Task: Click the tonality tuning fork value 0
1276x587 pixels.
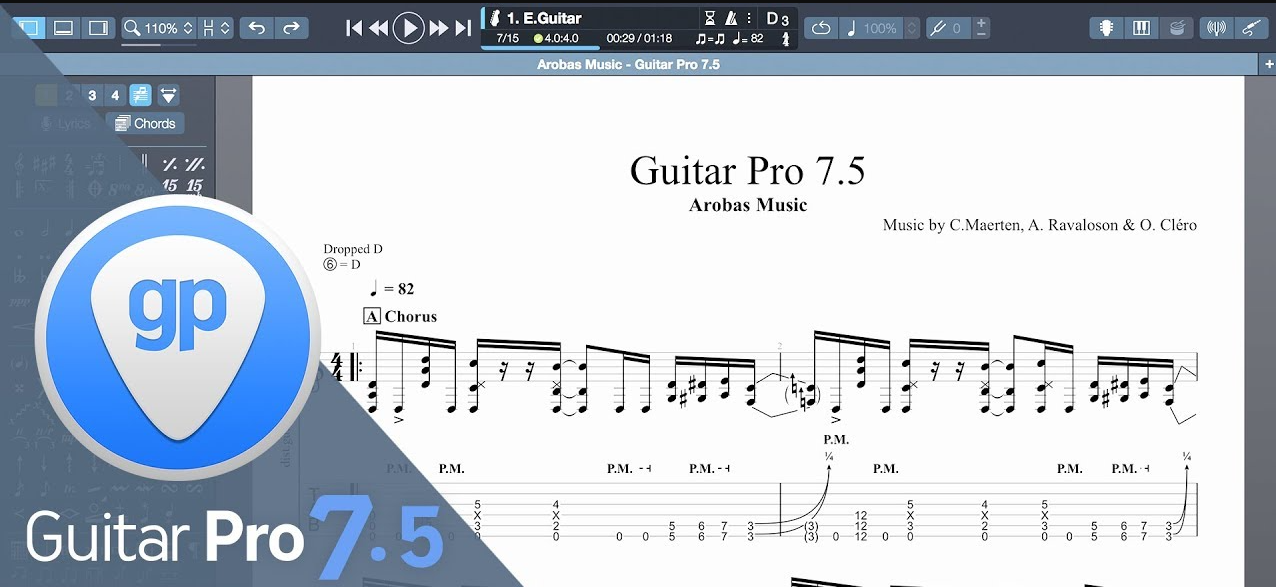Action: point(947,28)
